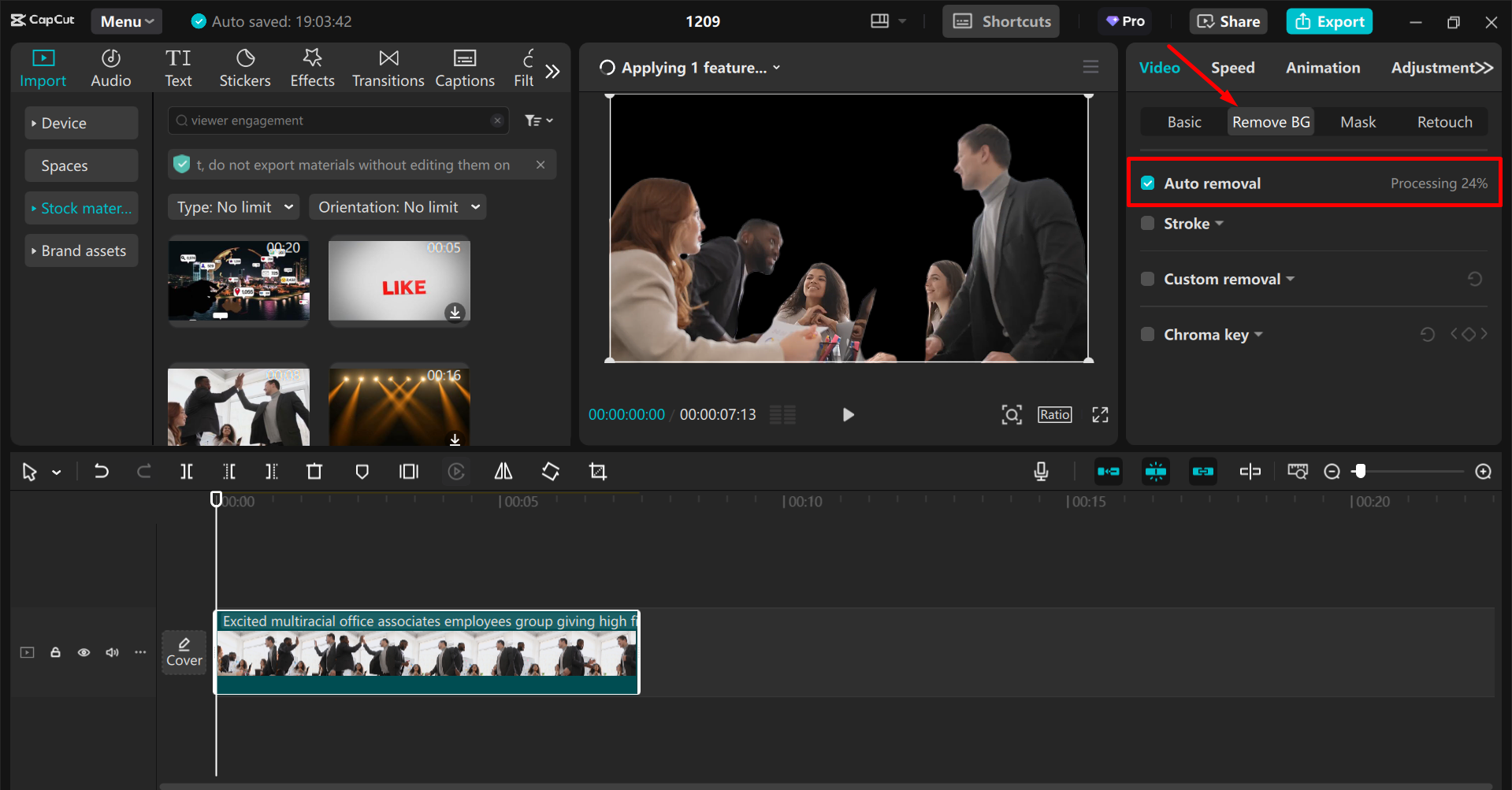The width and height of the screenshot is (1512, 790).
Task: Click the preview panel hamburger menu
Action: click(x=1090, y=67)
